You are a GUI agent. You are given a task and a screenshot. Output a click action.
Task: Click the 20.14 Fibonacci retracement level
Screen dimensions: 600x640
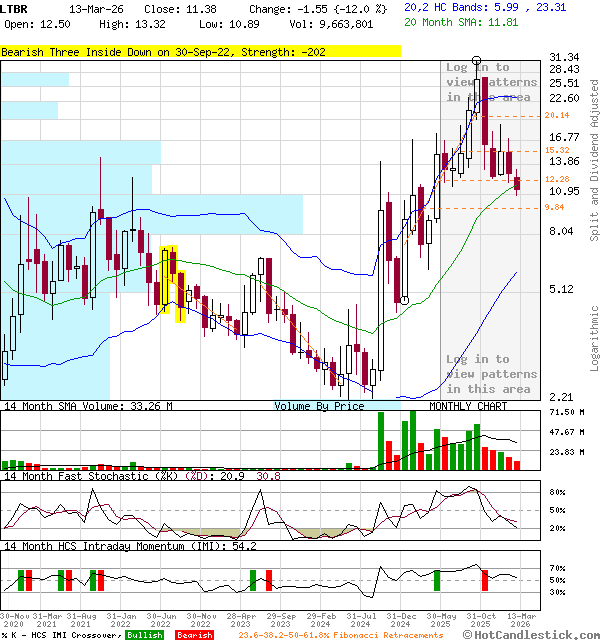(x=557, y=116)
